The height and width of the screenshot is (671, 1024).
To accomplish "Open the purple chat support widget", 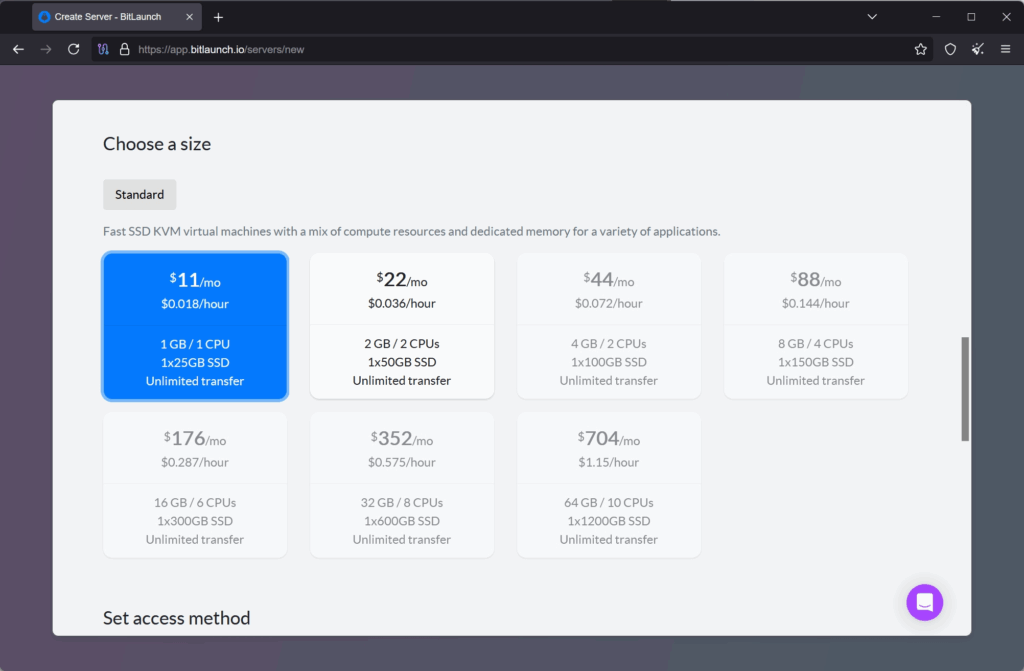I will click(x=924, y=602).
